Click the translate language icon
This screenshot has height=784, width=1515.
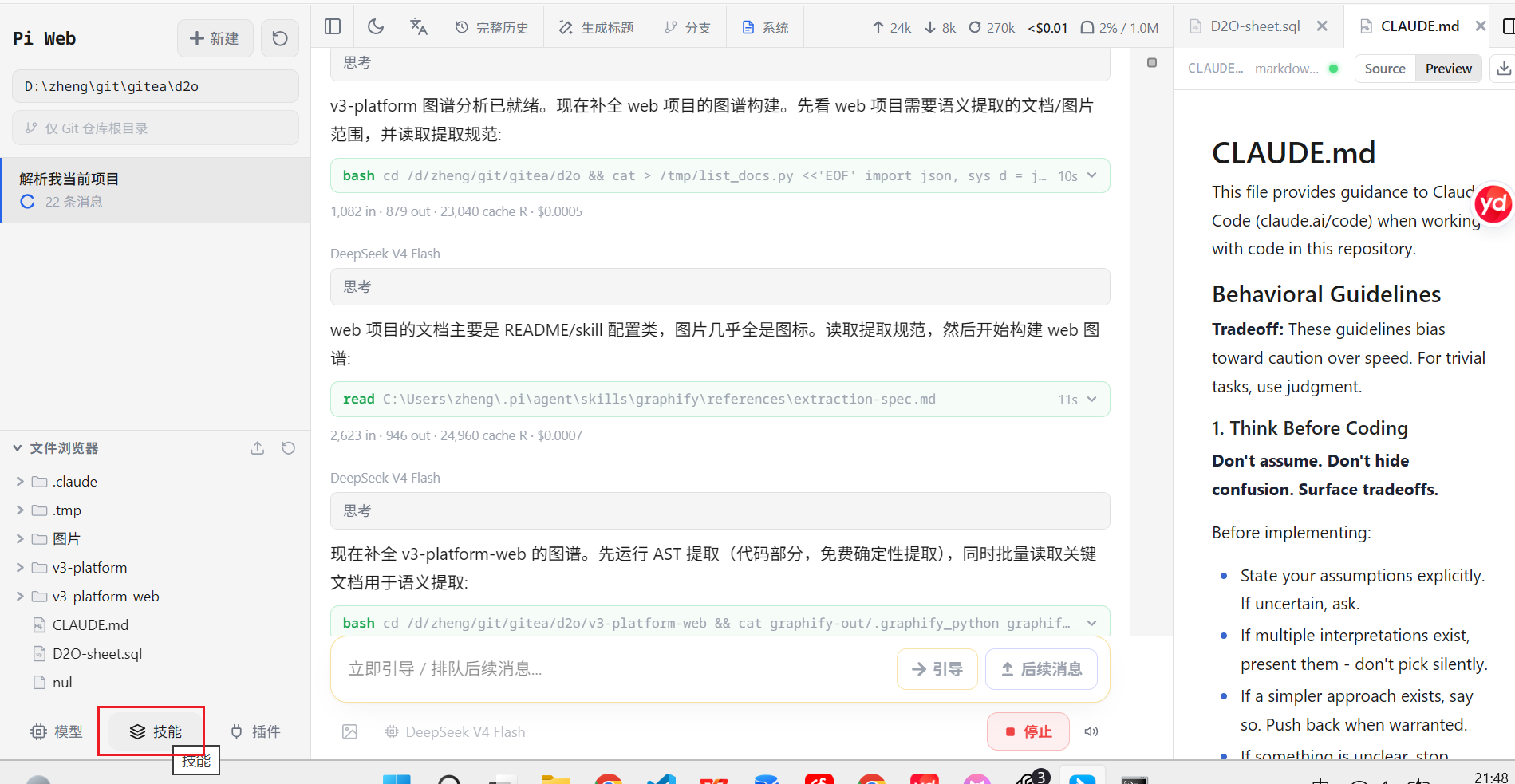coord(419,27)
